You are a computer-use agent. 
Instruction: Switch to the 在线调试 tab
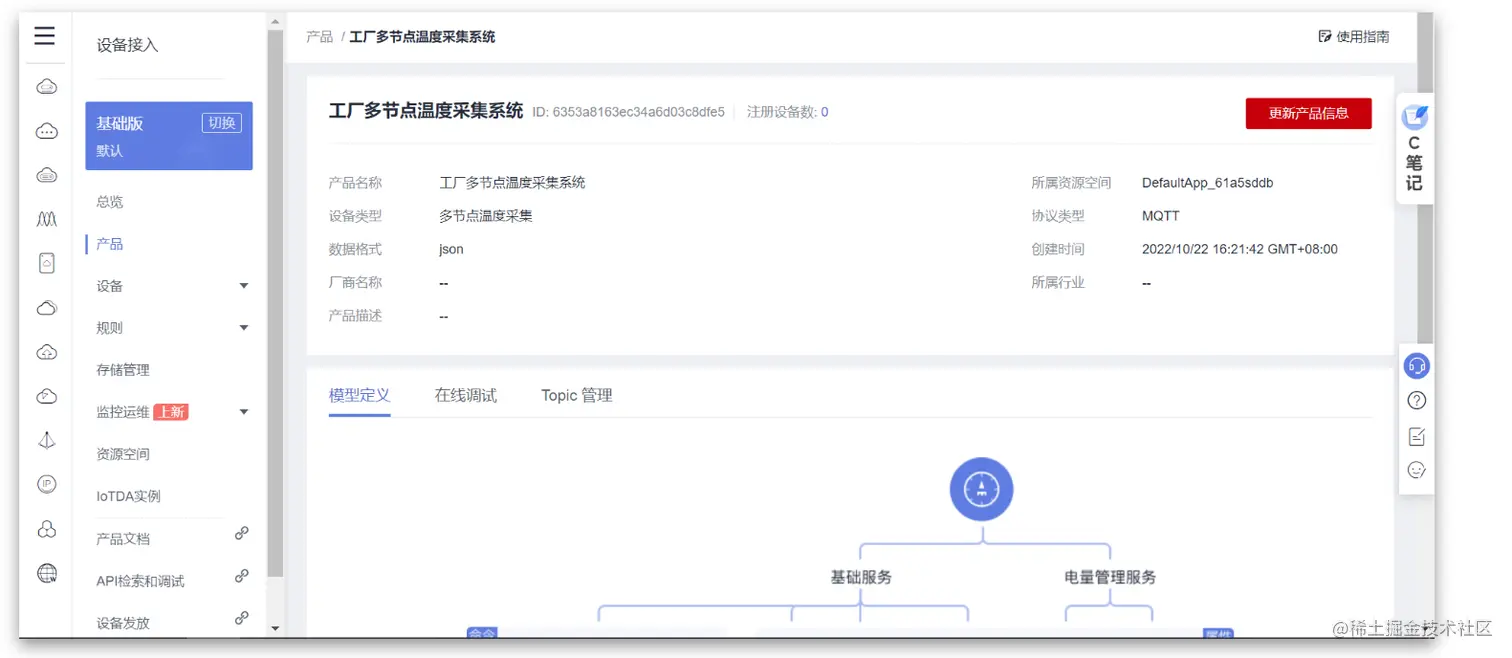pyautogui.click(x=466, y=395)
